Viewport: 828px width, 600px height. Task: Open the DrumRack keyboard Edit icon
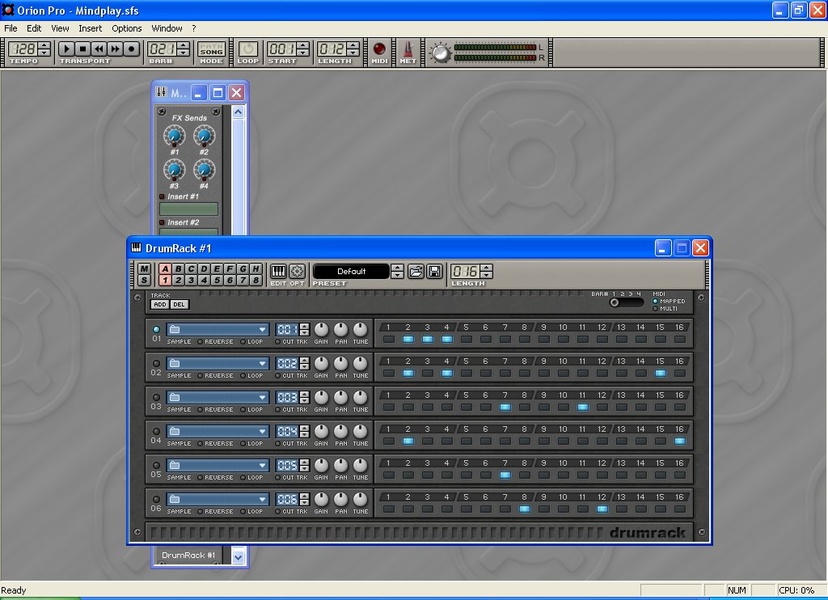(x=278, y=271)
